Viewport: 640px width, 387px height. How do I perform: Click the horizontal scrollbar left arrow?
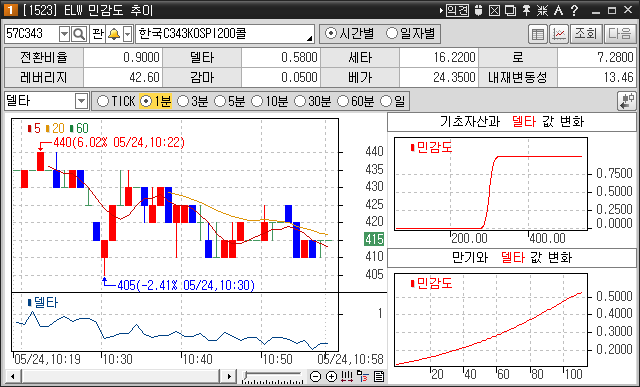pos(13,376)
